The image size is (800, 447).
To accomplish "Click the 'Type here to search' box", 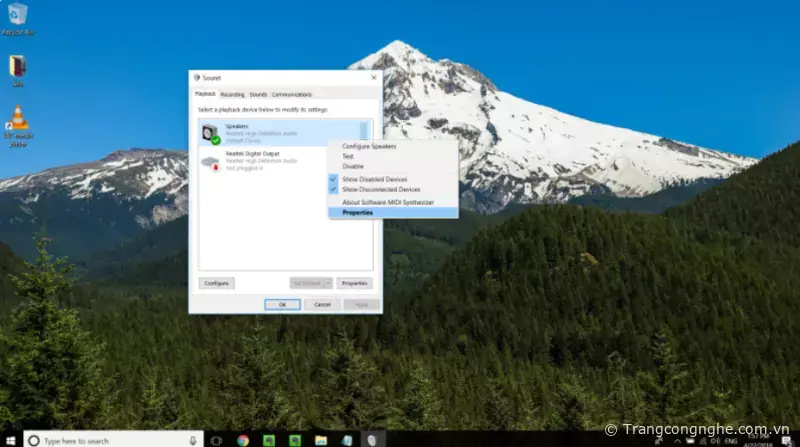I will coord(110,439).
